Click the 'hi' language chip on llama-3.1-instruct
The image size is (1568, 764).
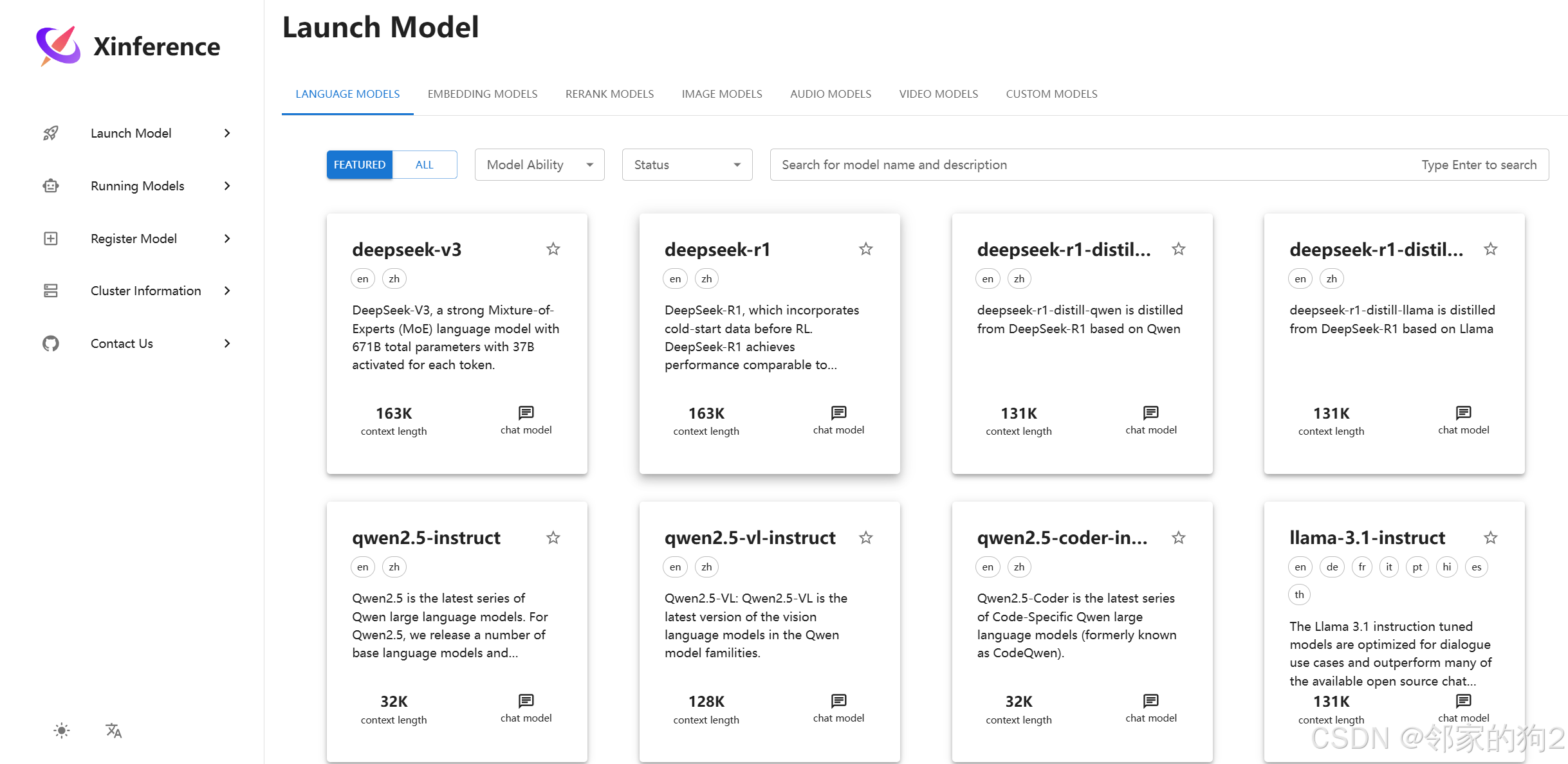1447,567
